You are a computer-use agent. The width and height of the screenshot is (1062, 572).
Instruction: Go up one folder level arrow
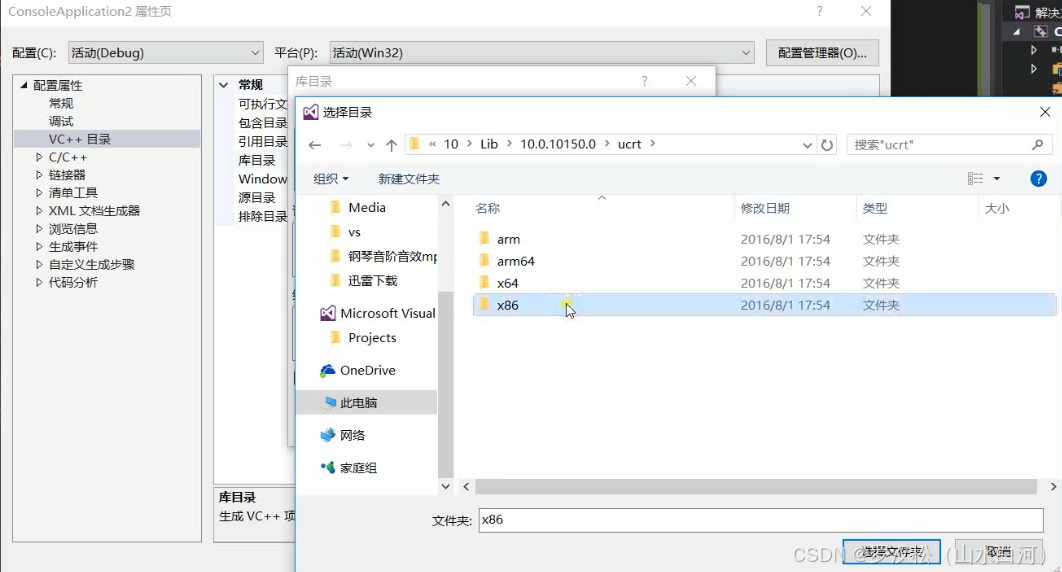391,145
